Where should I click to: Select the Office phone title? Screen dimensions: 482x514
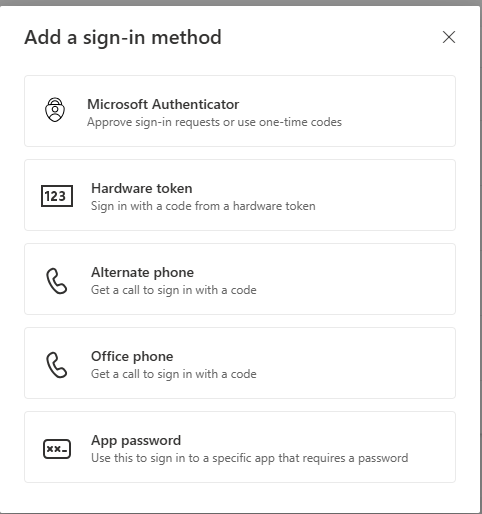[x=132, y=356]
